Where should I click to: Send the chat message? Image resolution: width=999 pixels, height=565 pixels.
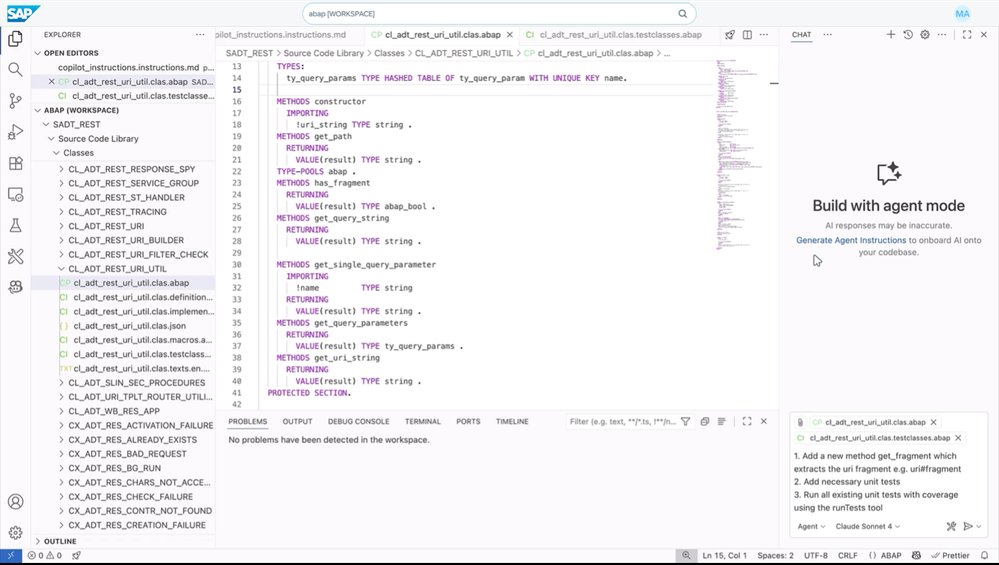point(968,526)
